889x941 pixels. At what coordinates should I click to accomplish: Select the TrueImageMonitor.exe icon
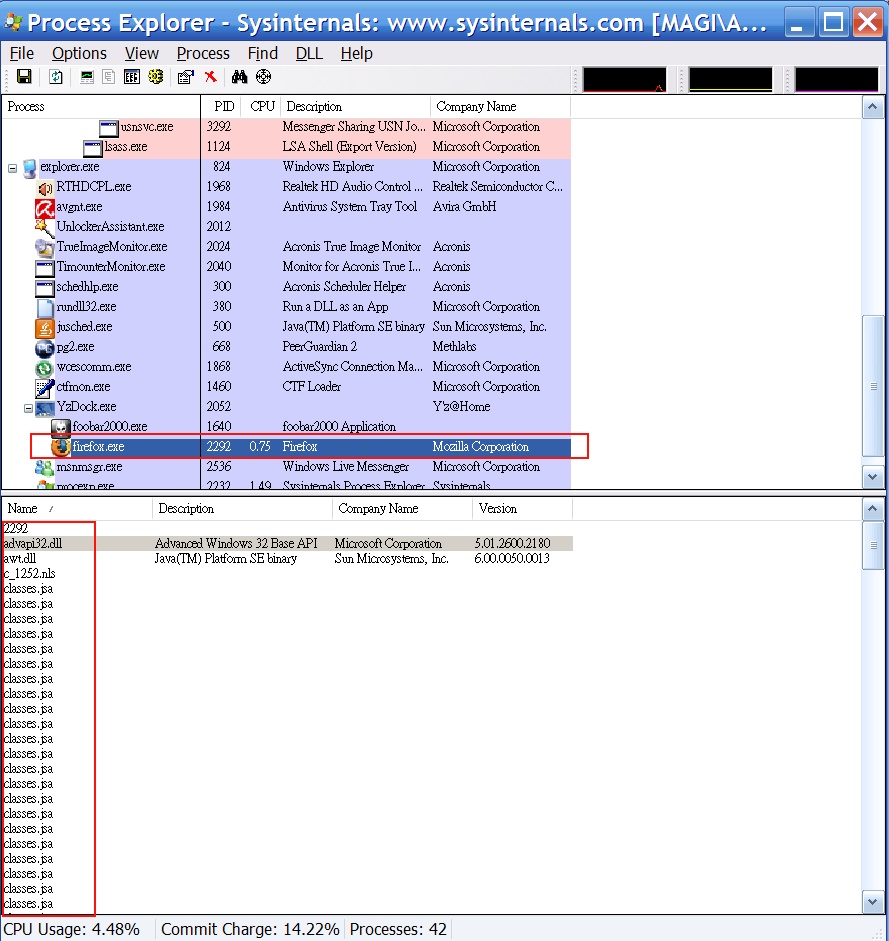(x=44, y=247)
